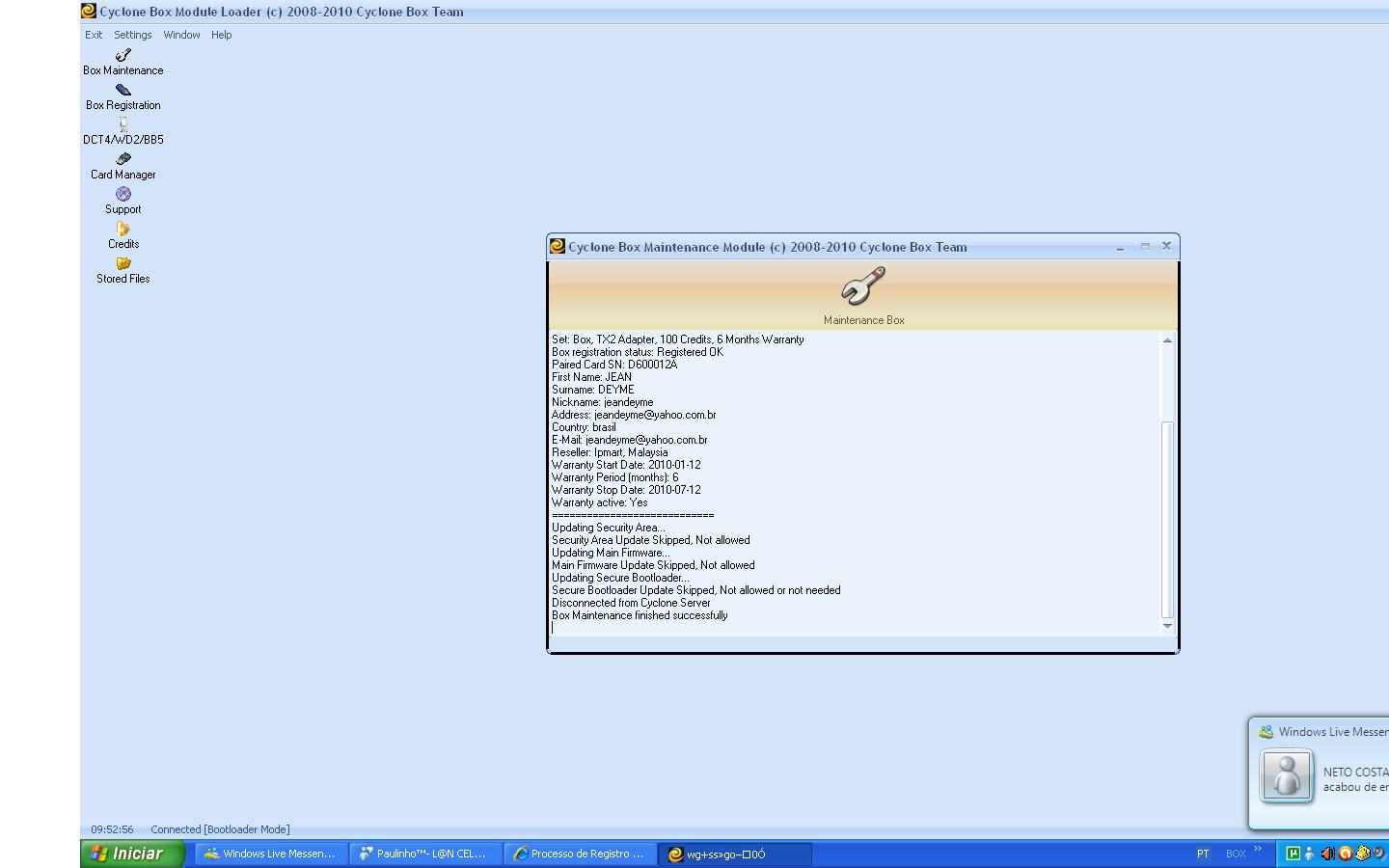Click the Cyclone logo in the Maintenance Module title bar
The image size is (1389, 868).
tap(558, 247)
